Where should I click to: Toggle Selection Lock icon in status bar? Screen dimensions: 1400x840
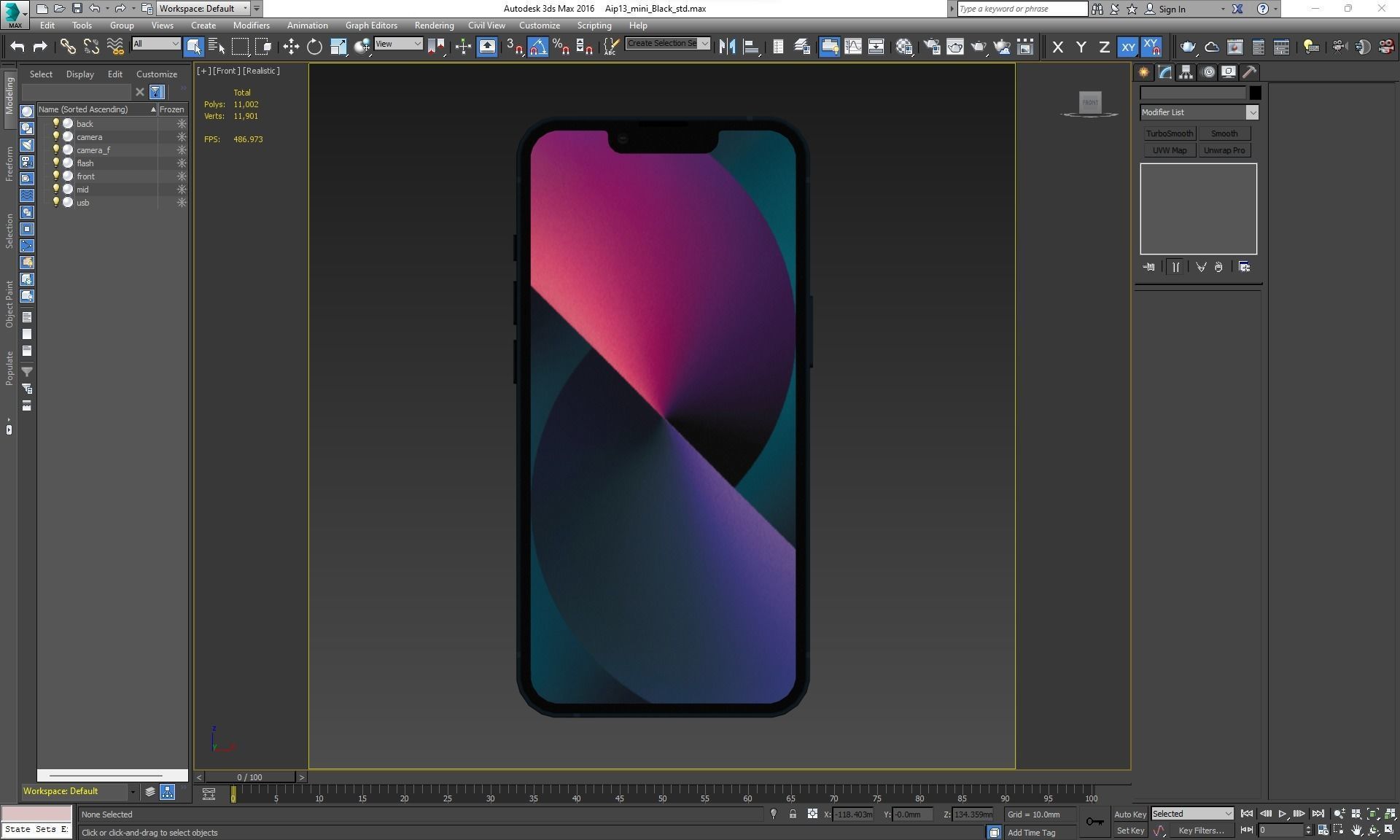pos(793,814)
